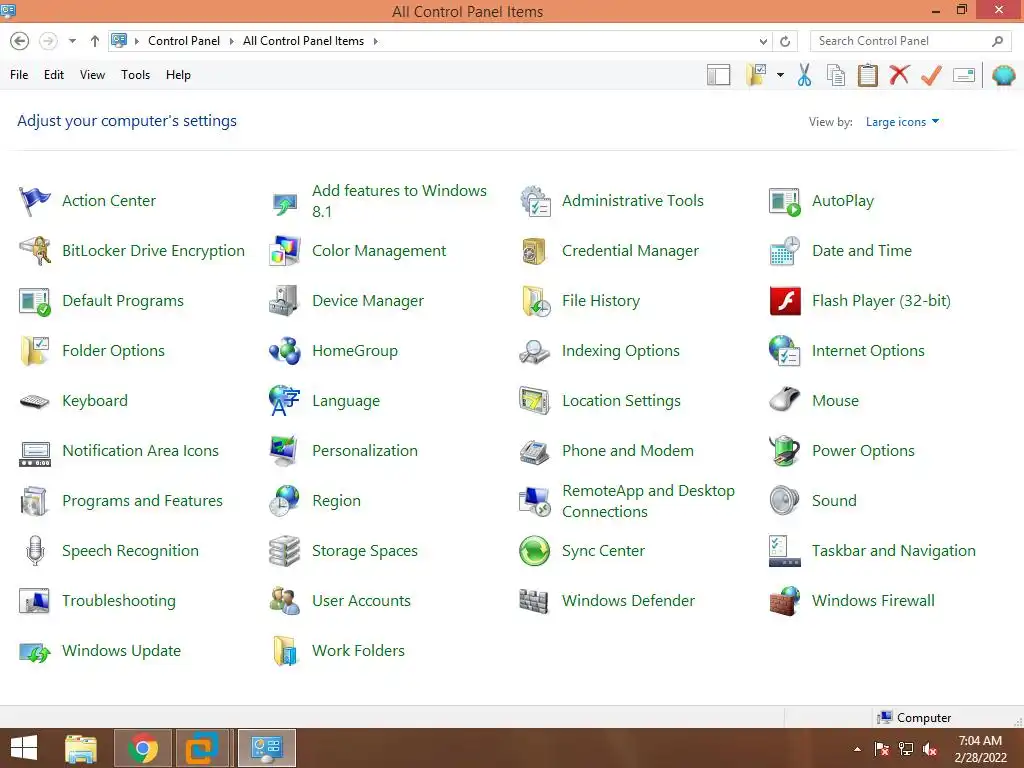This screenshot has width=1024, height=768.
Task: Open the Edit menu
Action: coord(54,75)
